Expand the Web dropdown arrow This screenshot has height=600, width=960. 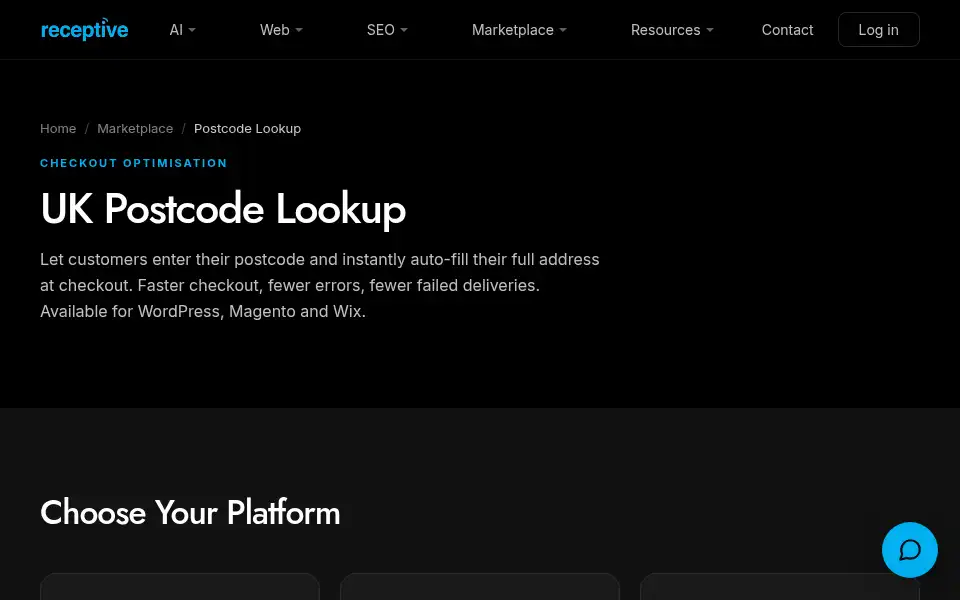click(299, 30)
